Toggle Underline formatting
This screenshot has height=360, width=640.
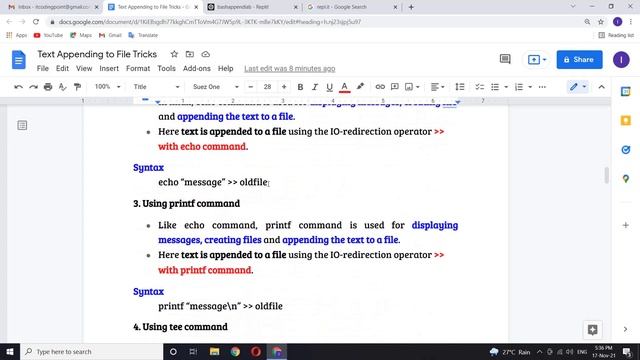(x=329, y=87)
